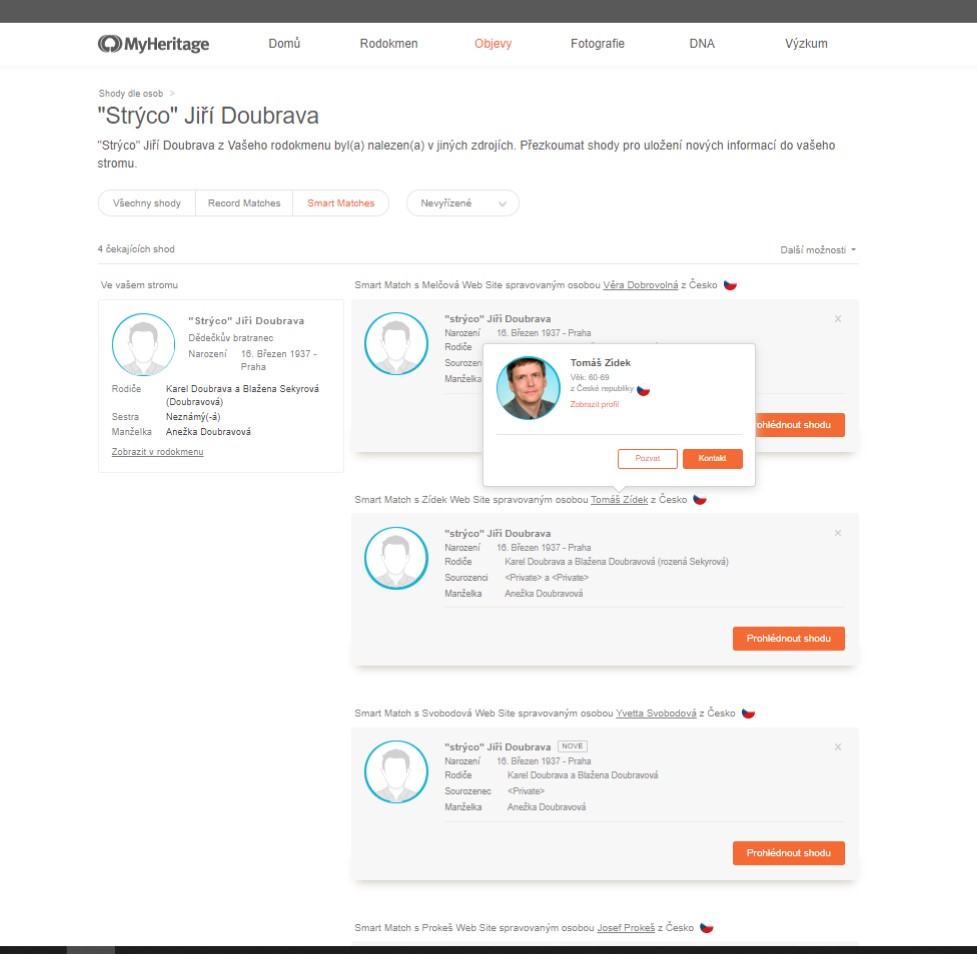The width and height of the screenshot is (977, 954).
Task: Select the Smart Matches tab
Action: [341, 203]
